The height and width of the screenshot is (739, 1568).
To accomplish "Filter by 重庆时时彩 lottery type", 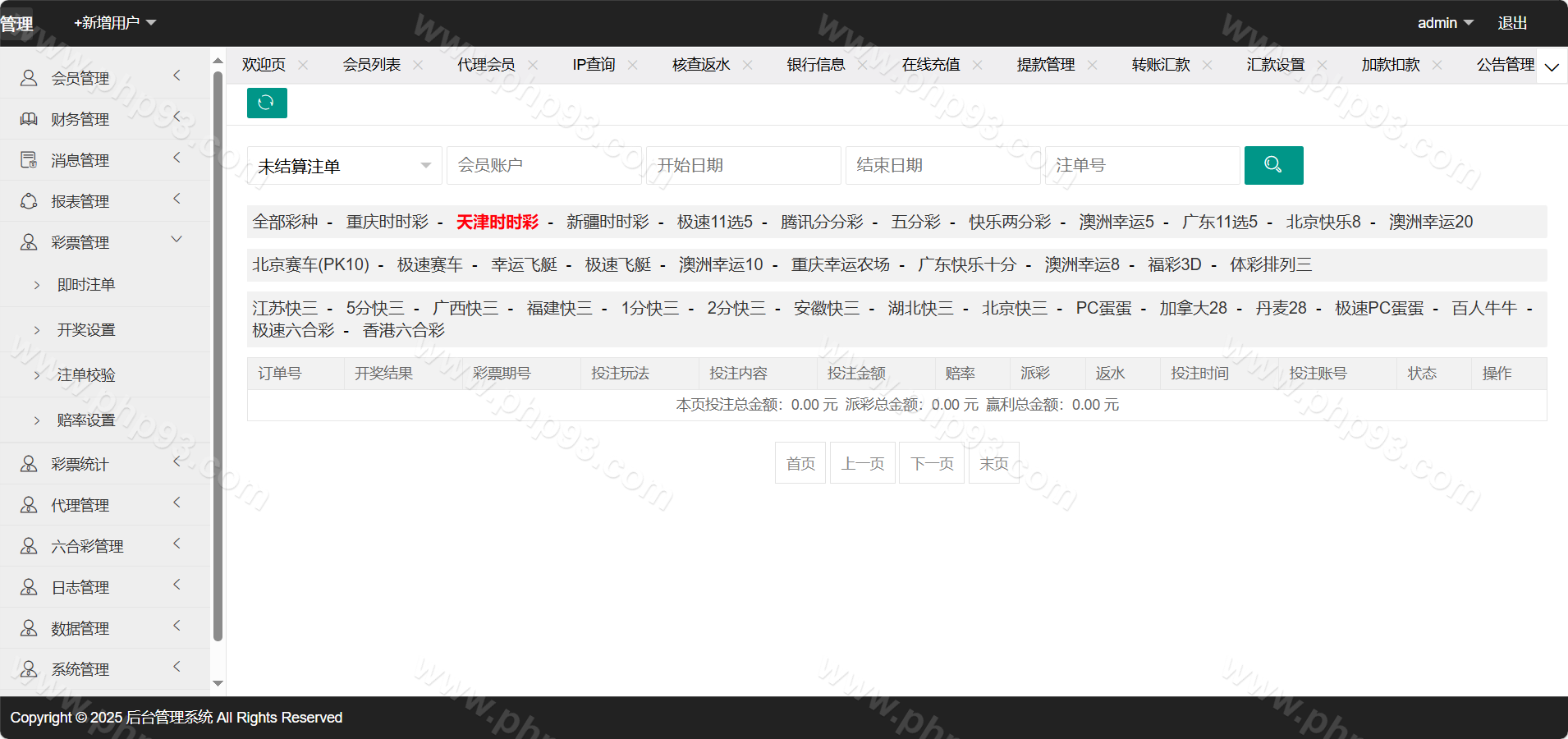I will click(387, 222).
